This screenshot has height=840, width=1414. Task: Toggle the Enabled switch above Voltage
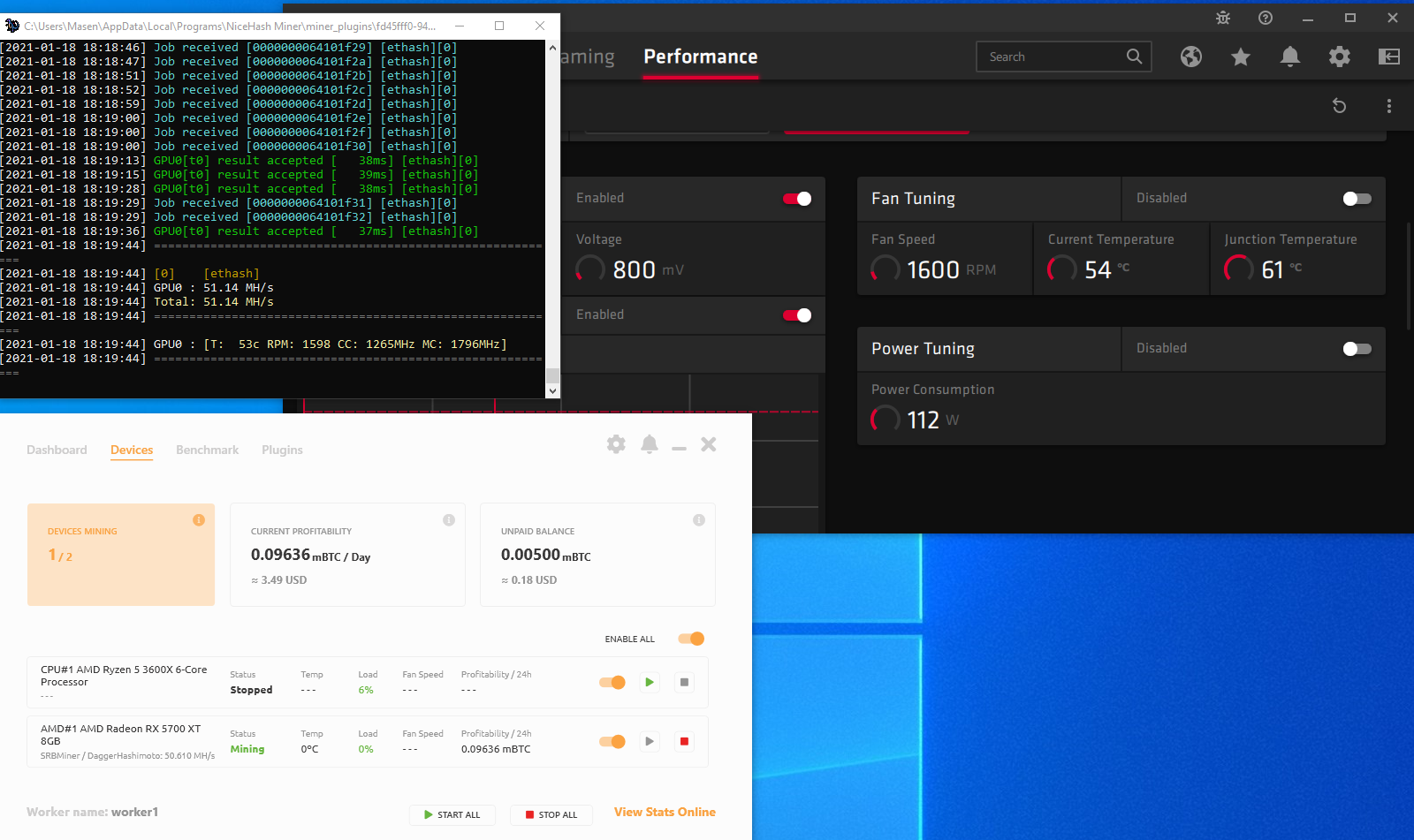(797, 199)
